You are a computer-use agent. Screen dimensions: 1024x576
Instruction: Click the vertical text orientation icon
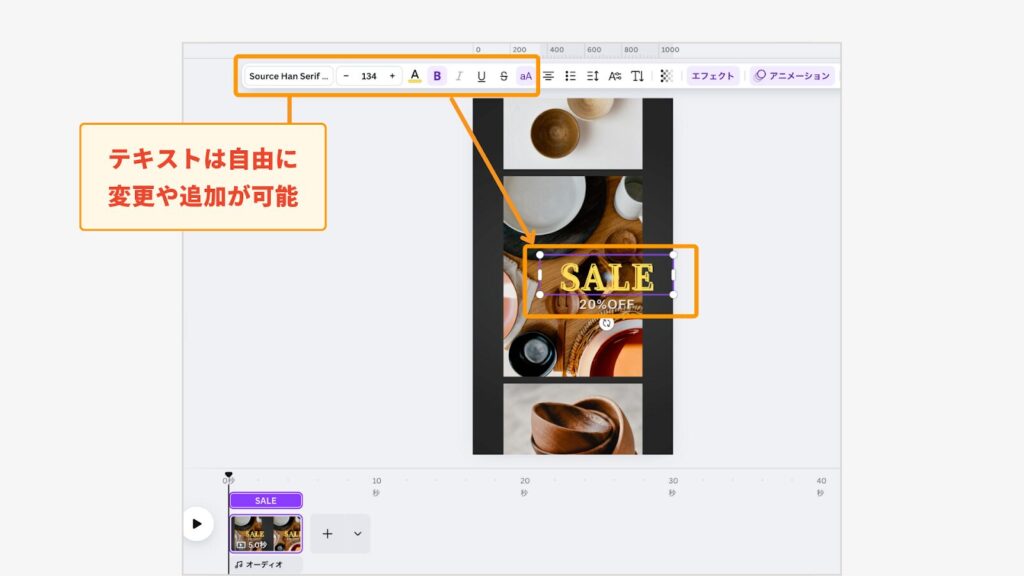(x=637, y=75)
